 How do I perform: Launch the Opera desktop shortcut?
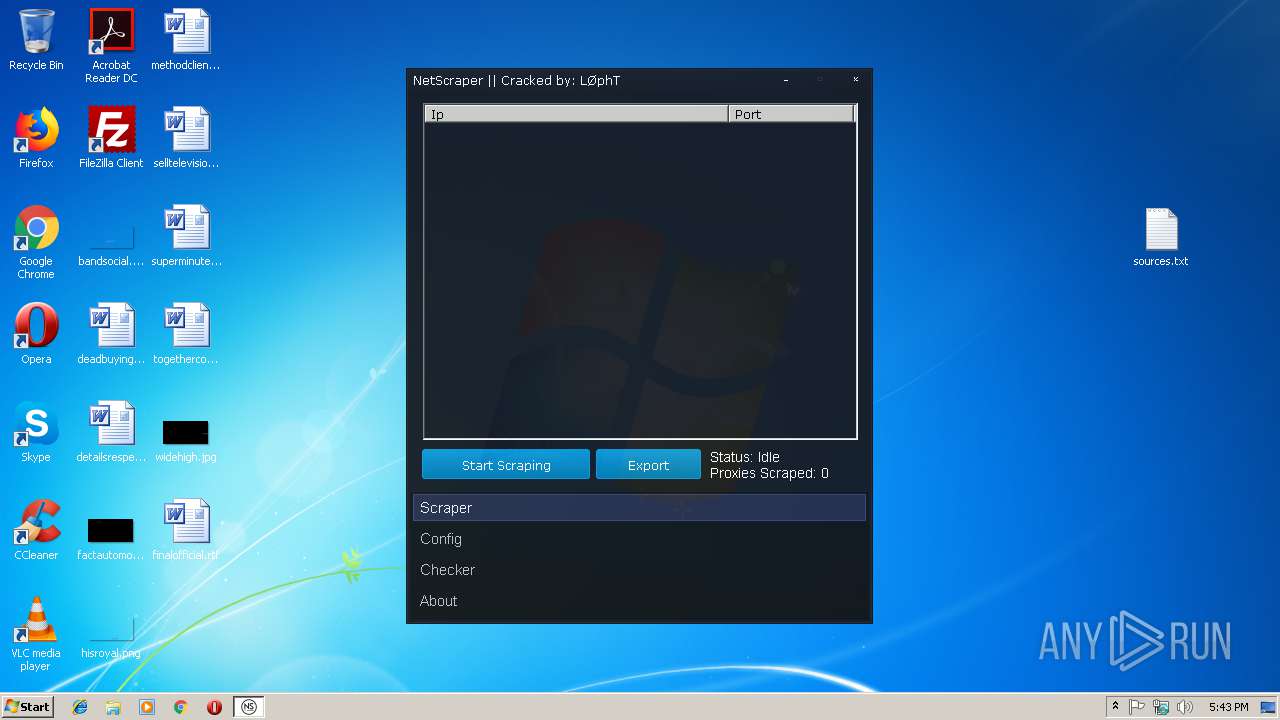[36, 334]
